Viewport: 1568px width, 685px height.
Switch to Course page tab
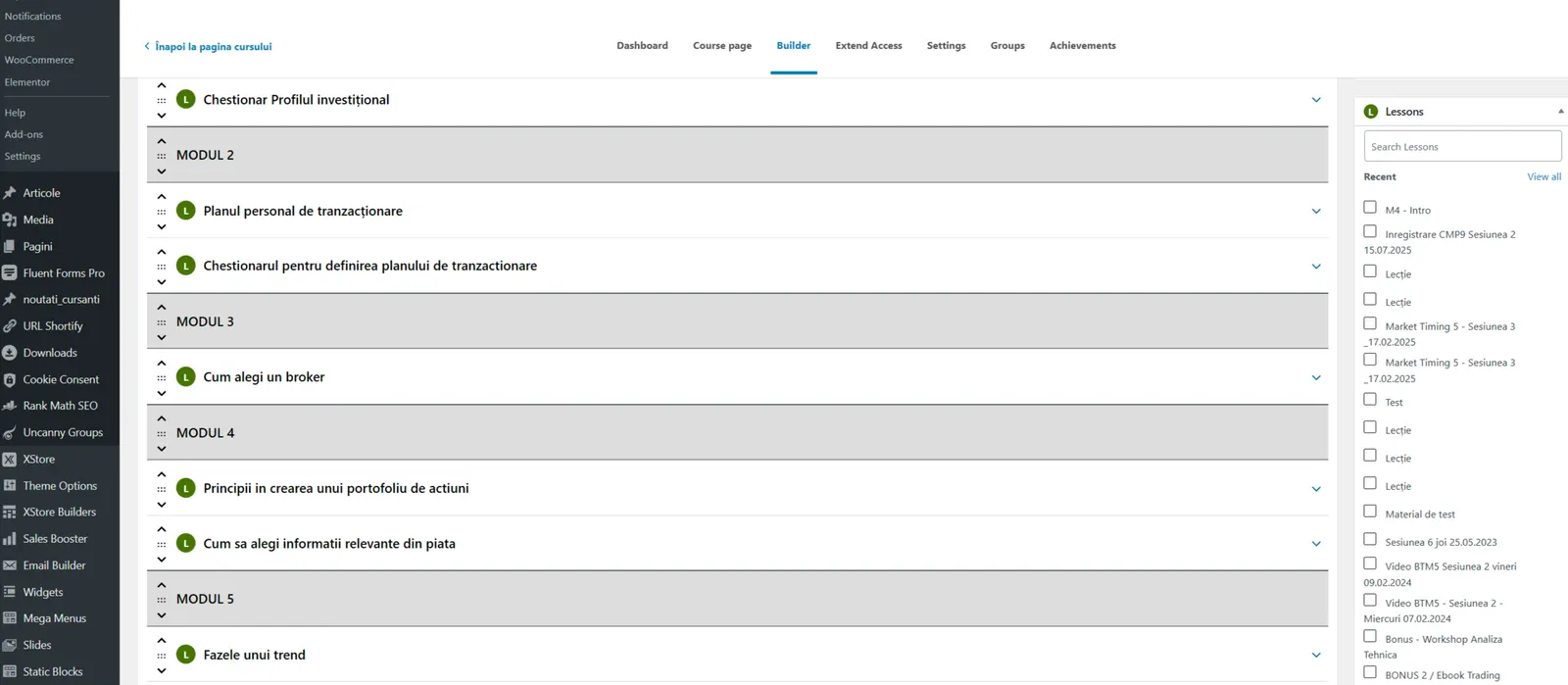tap(722, 46)
